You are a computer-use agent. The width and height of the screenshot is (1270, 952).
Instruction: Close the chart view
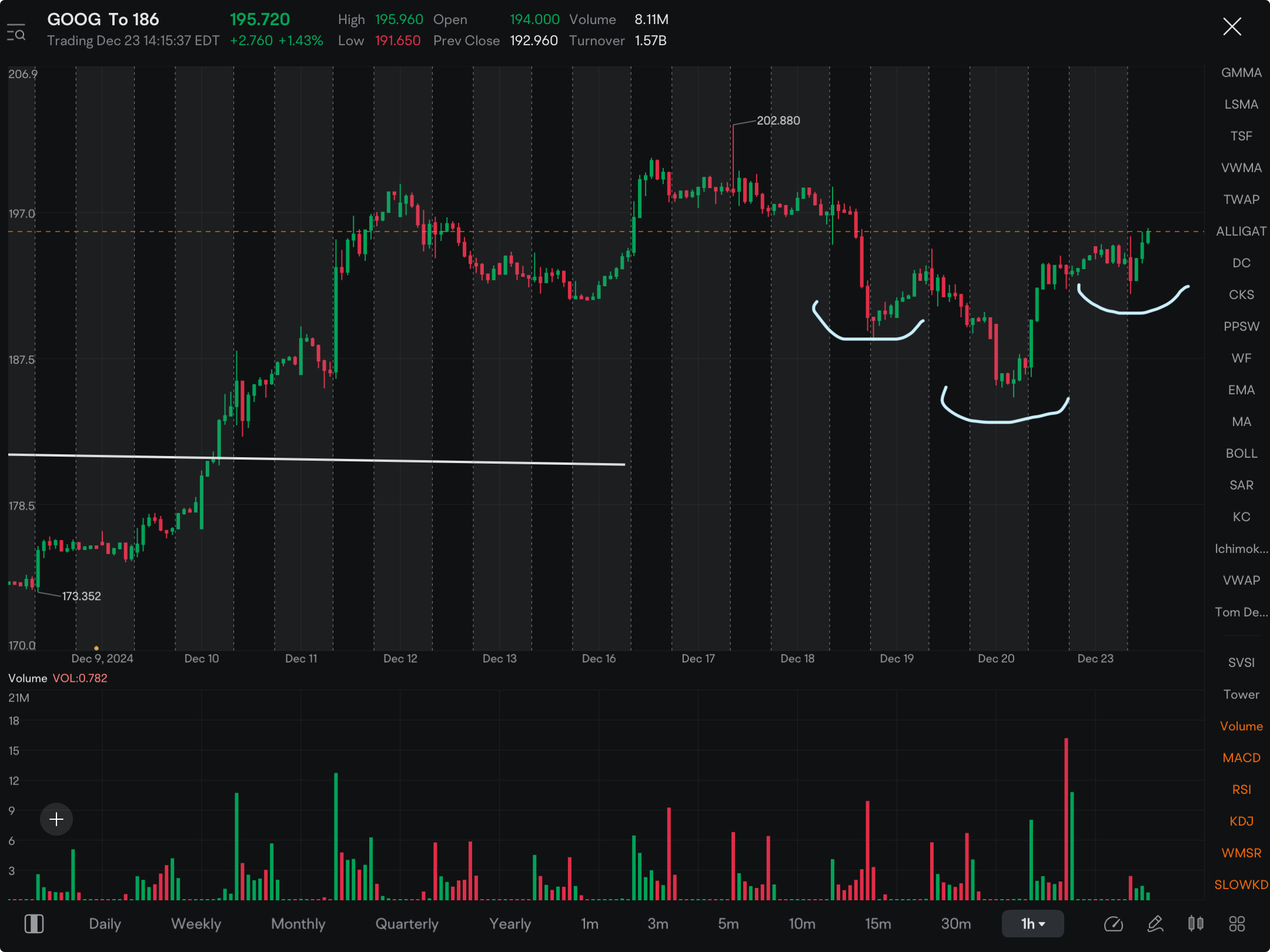pos(1232,26)
